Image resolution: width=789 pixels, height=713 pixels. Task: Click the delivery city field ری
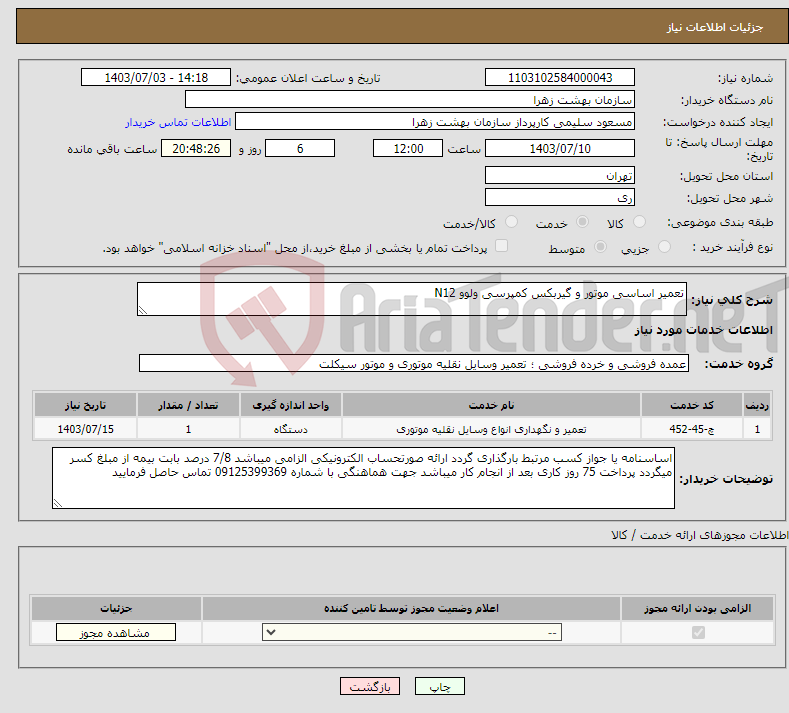tap(560, 197)
